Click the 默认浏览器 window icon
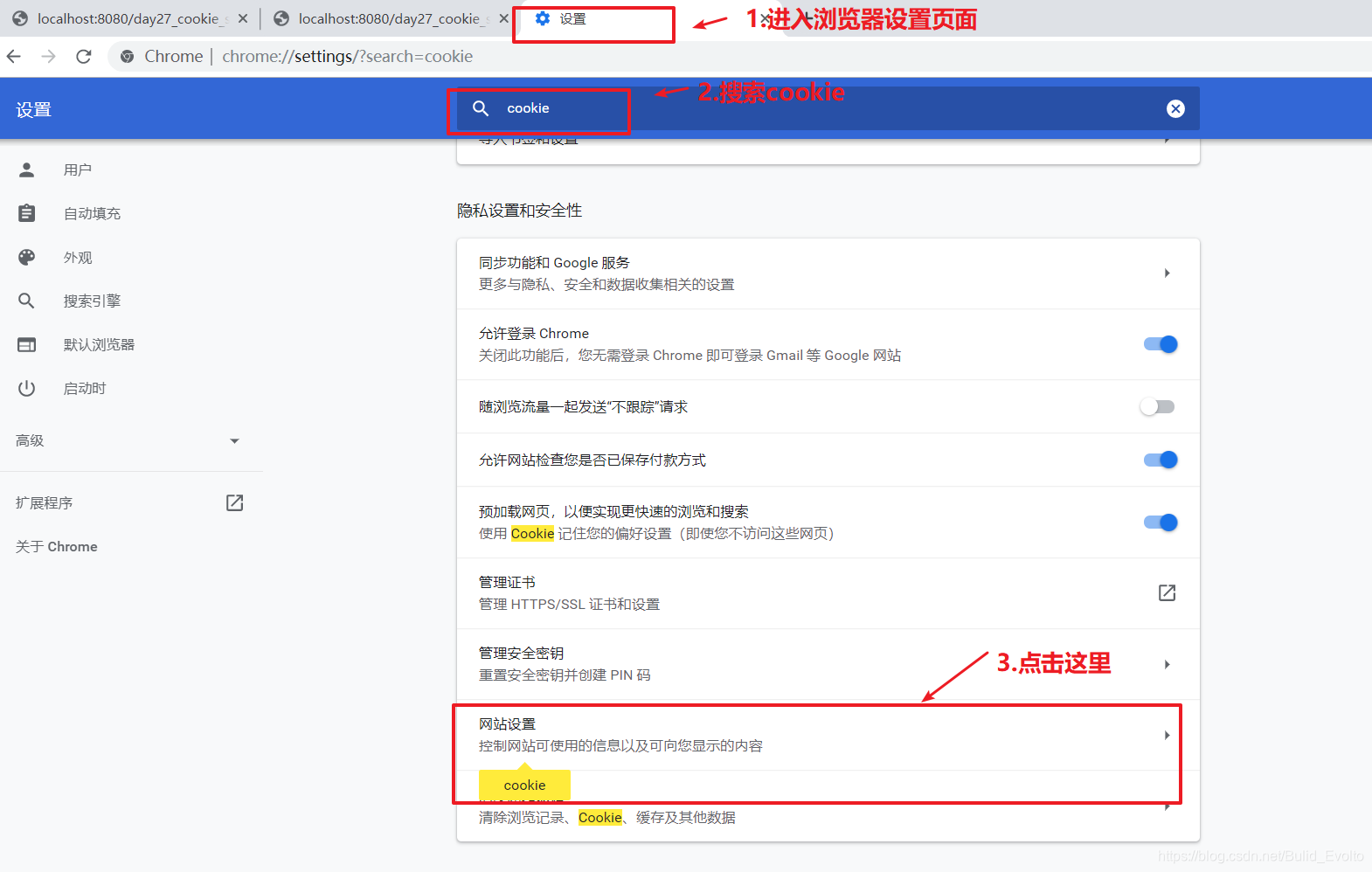This screenshot has width=1372, height=872. [x=27, y=344]
